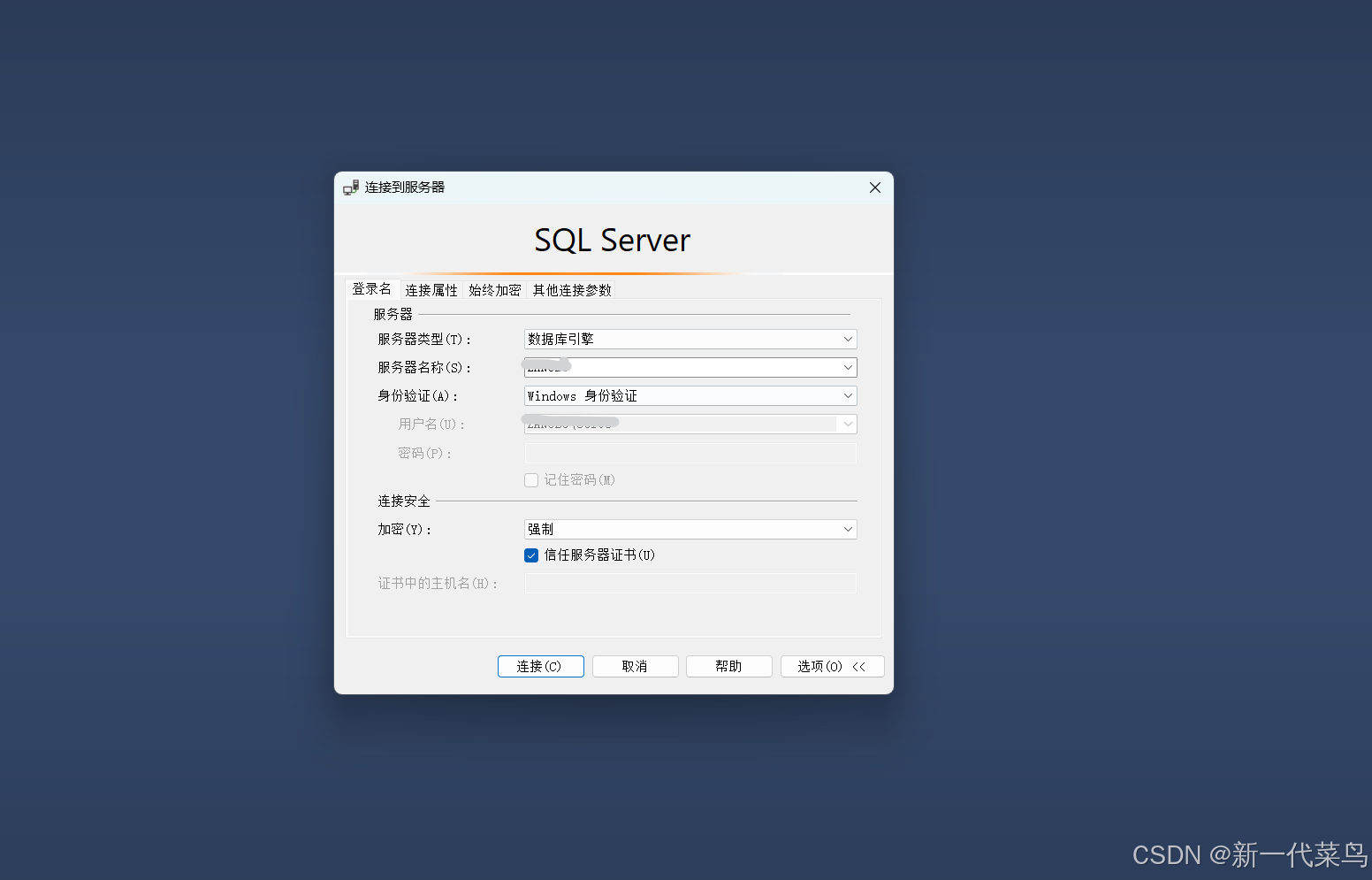The image size is (1372, 880).
Task: Uncheck 信任服务器证书 checkbox
Action: pos(531,555)
